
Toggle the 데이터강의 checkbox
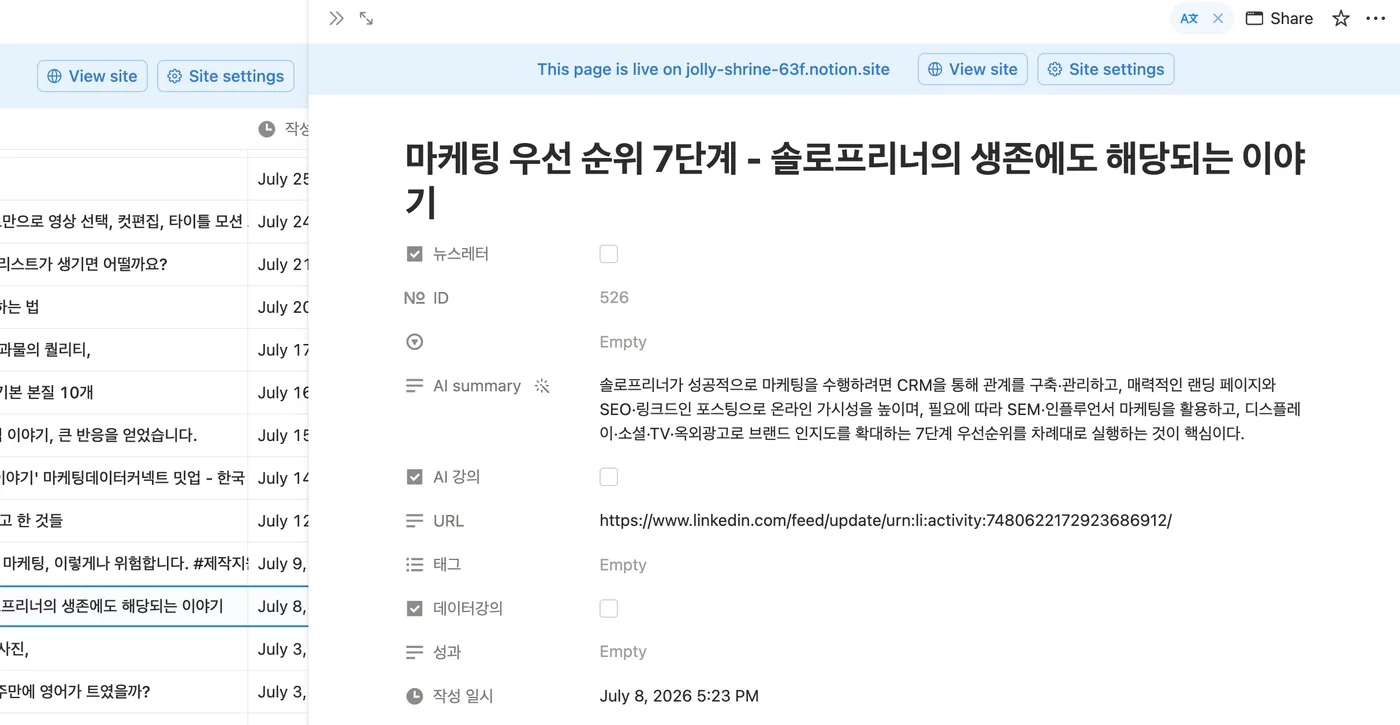point(609,608)
